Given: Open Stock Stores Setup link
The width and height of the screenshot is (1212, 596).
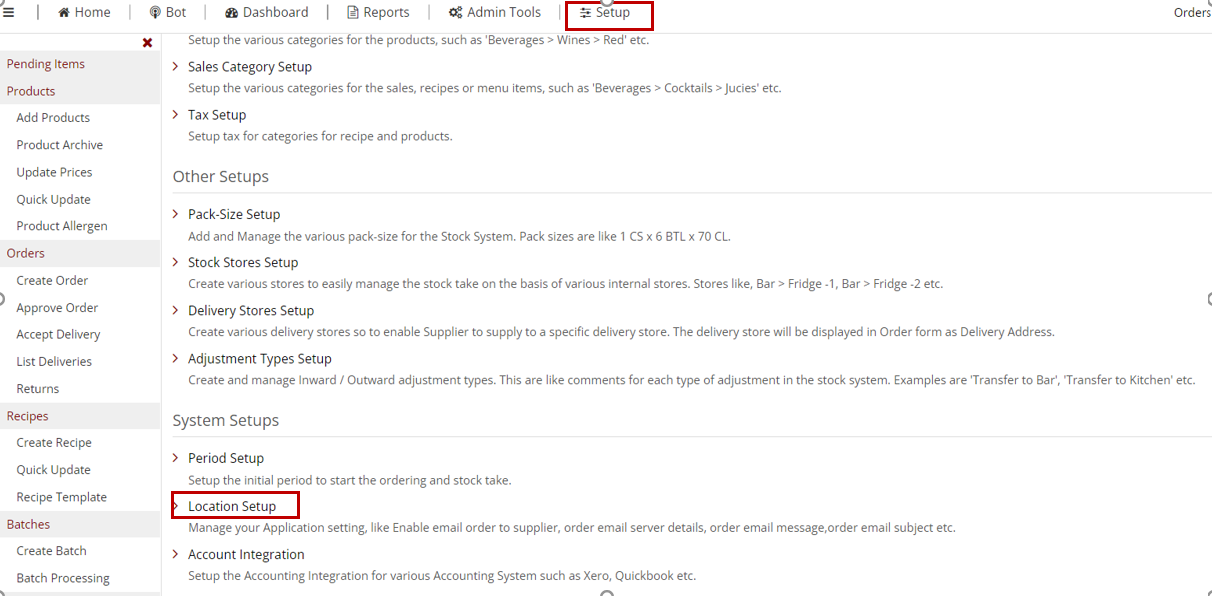Looking at the screenshot, I should tap(243, 262).
